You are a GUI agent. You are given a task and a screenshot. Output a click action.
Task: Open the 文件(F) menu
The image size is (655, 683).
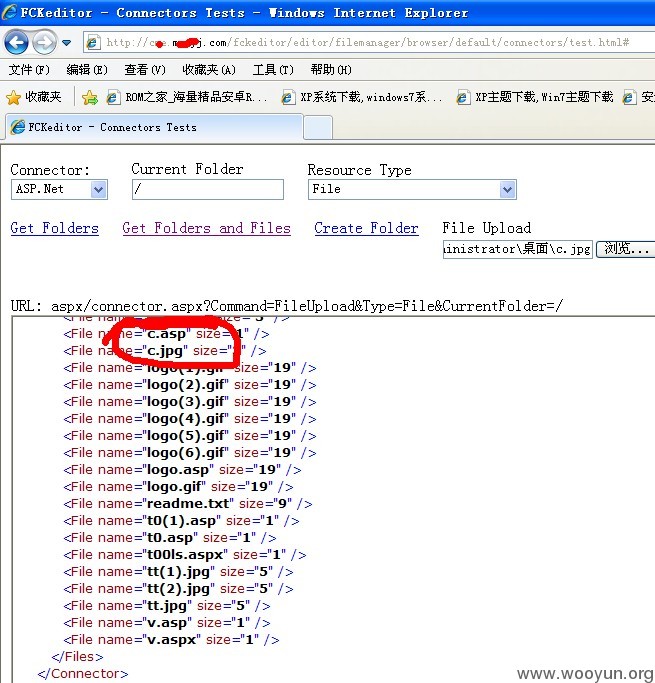[30, 70]
